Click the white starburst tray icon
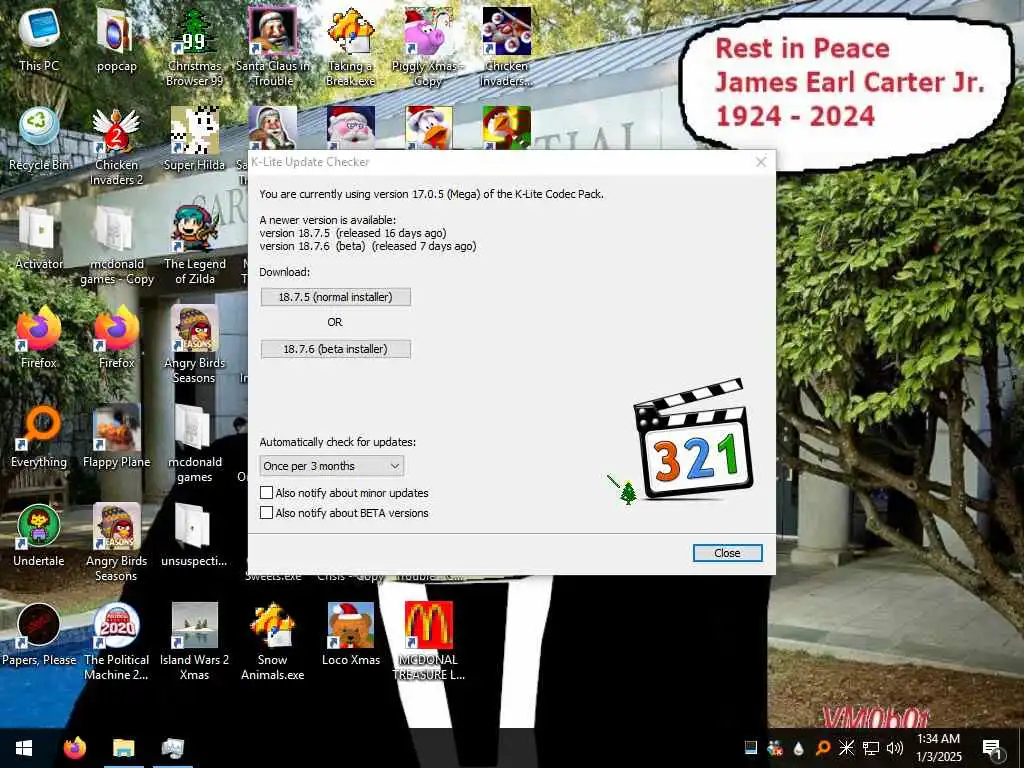Viewport: 1024px width, 768px height. click(846, 748)
